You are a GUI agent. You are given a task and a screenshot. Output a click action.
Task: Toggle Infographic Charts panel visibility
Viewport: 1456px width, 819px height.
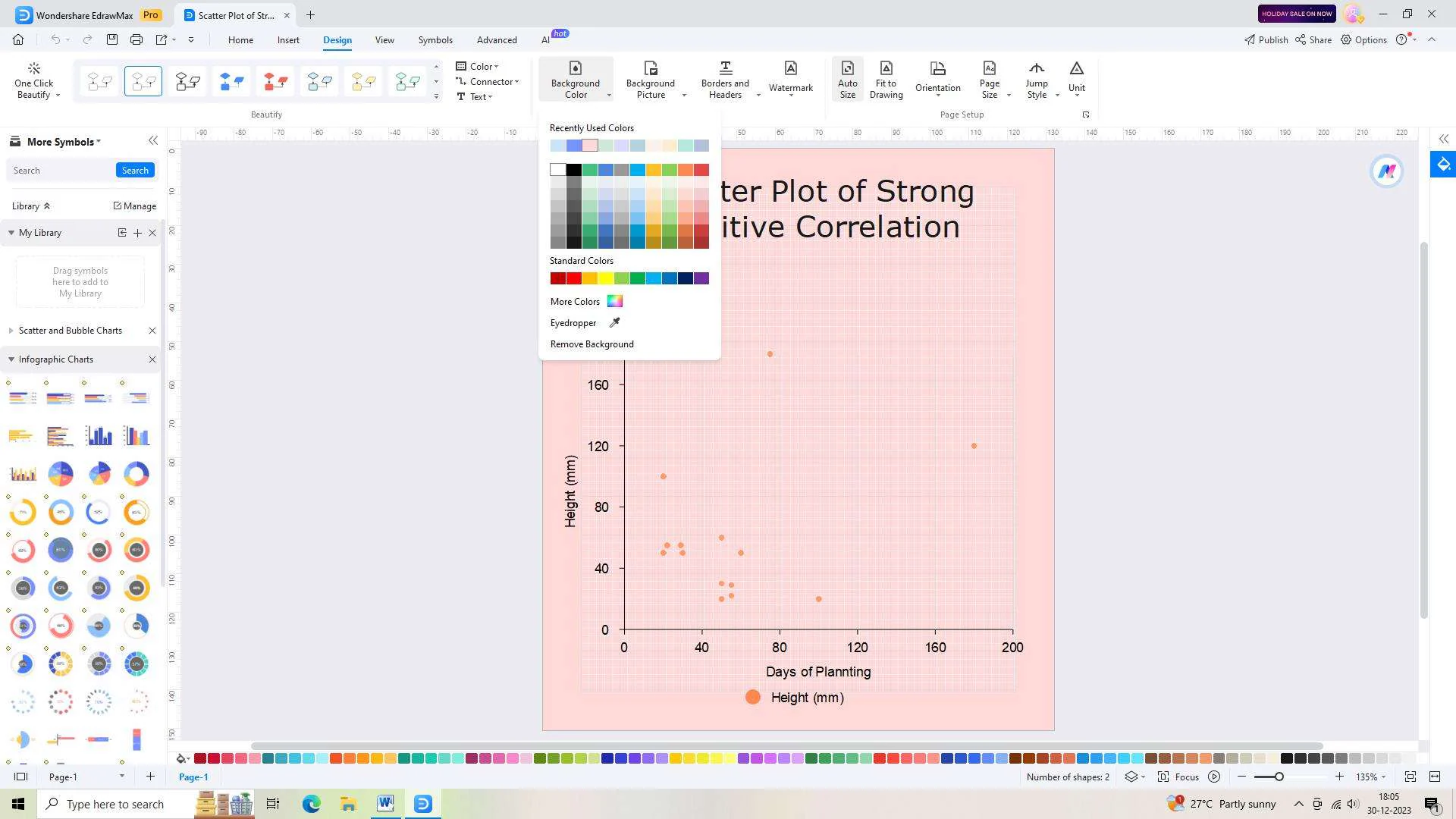pos(10,359)
